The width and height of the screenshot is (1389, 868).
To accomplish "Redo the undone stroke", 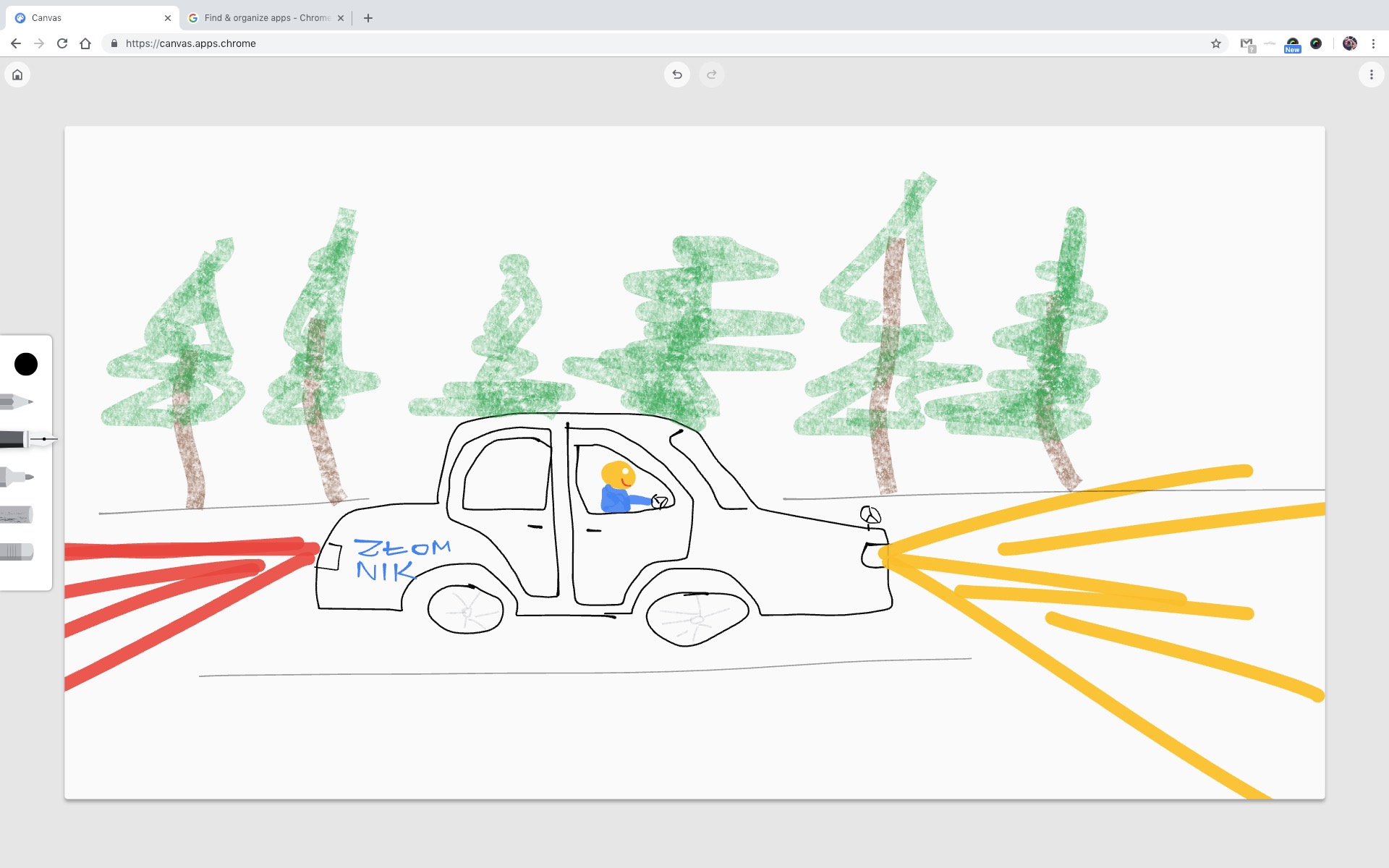I will click(x=712, y=75).
